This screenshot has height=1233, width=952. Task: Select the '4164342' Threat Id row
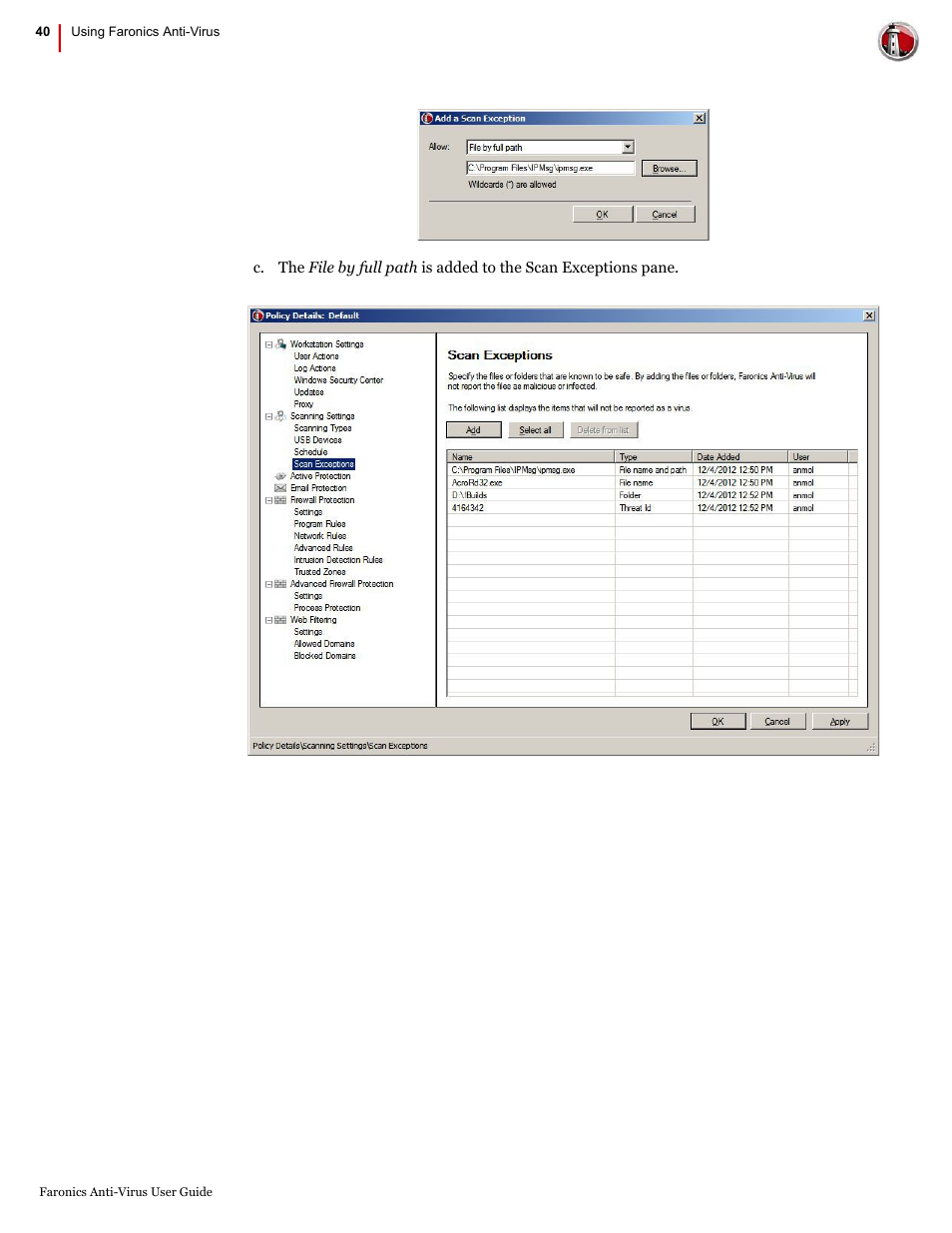click(653, 508)
